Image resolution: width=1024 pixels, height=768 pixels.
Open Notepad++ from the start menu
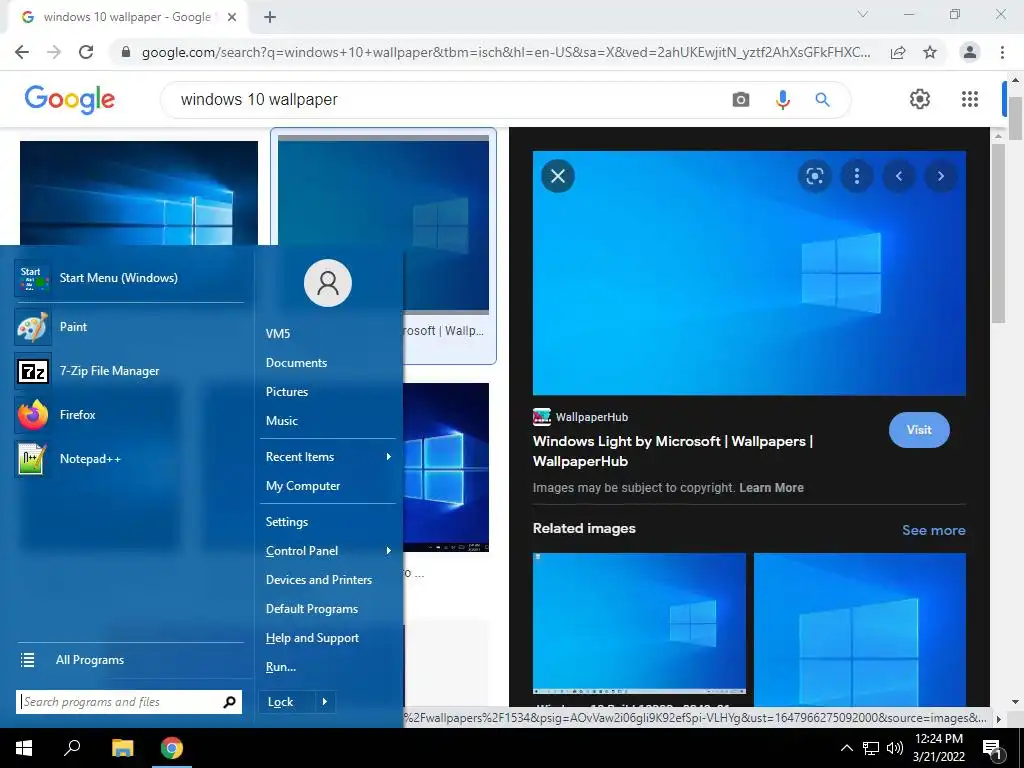point(130,458)
